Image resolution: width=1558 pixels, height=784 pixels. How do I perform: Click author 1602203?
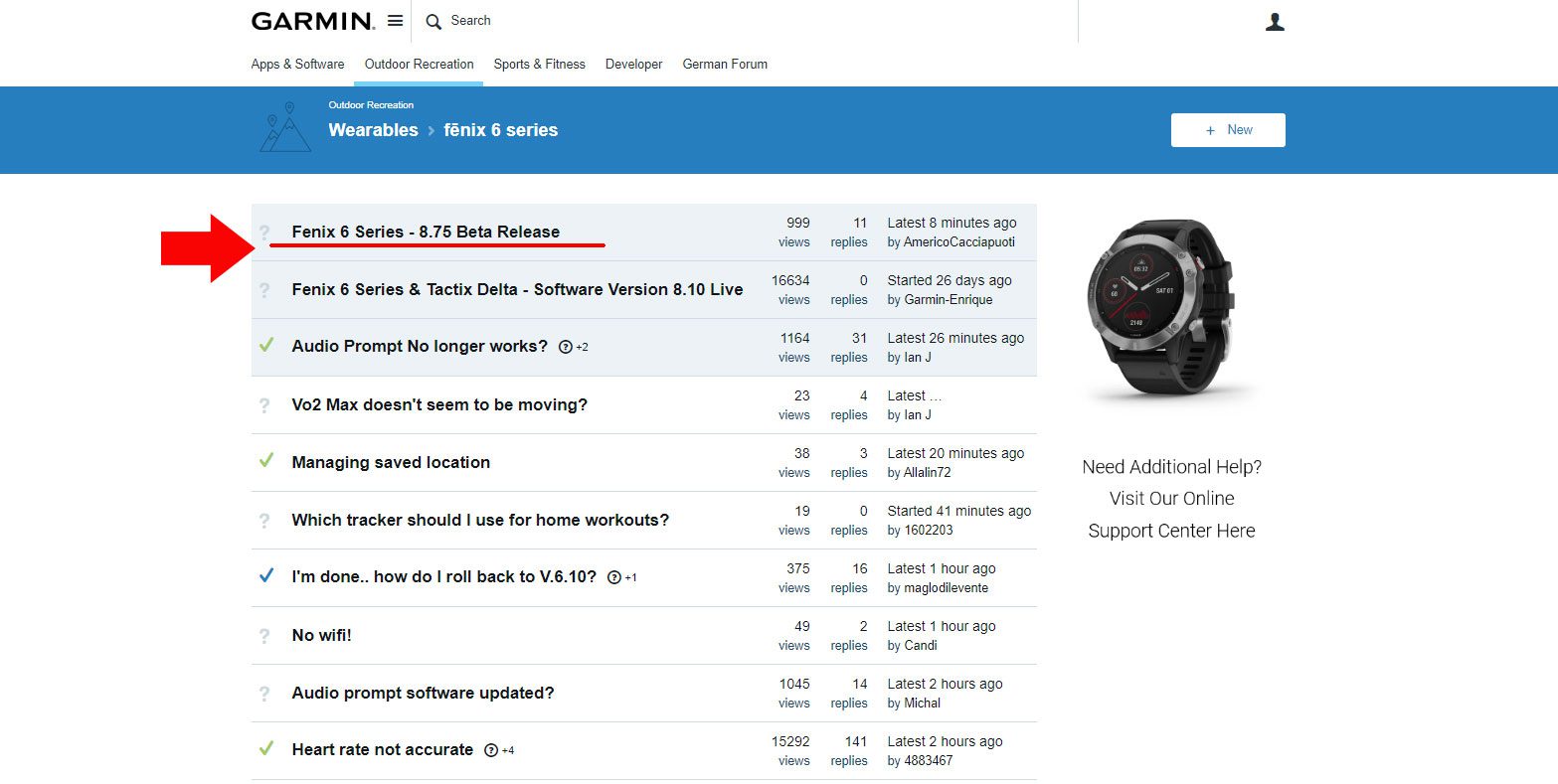(929, 531)
